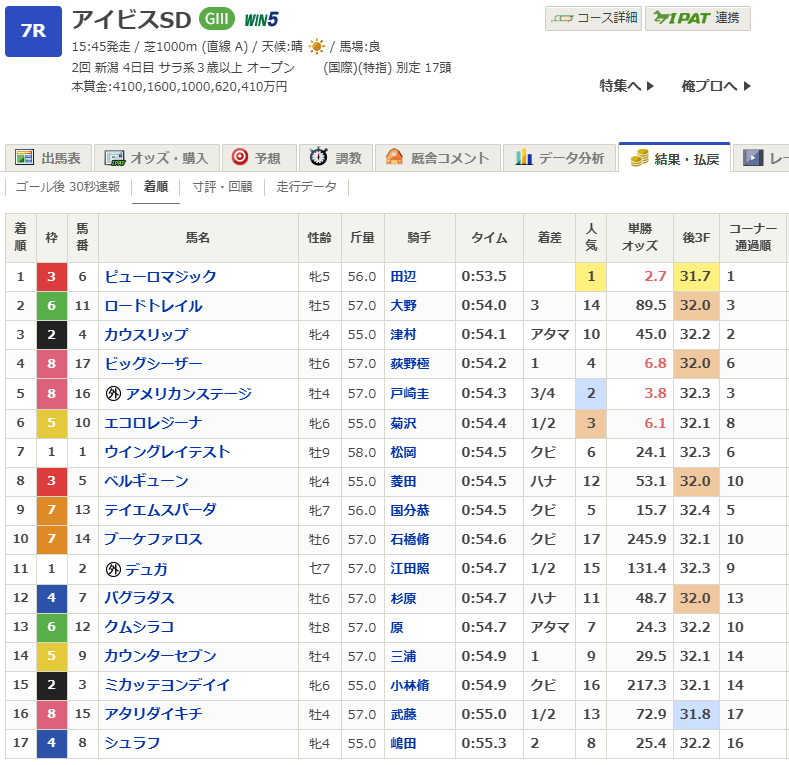Open the 特集へ link

click(x=626, y=86)
